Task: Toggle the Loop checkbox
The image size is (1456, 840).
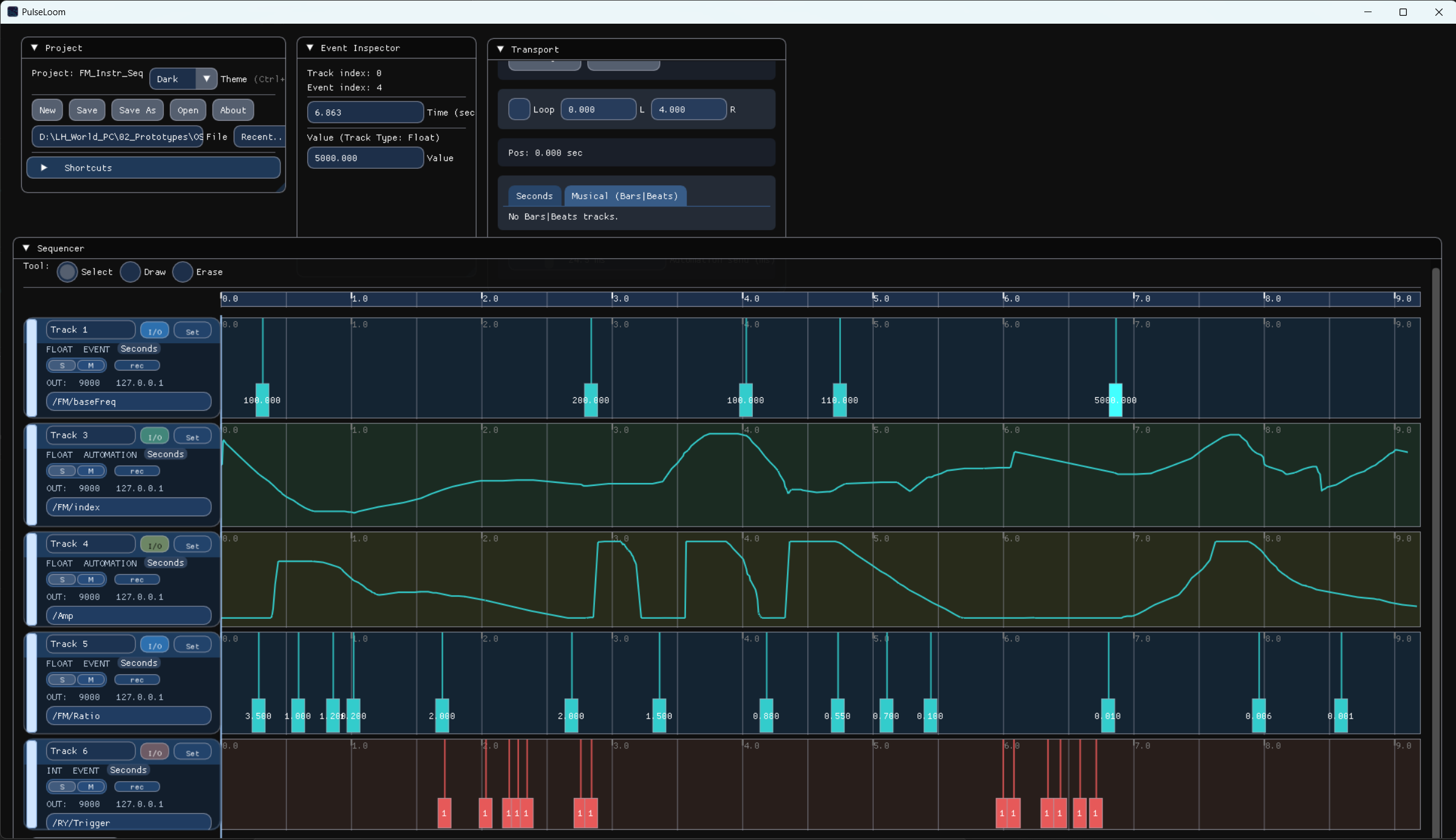Action: pyautogui.click(x=519, y=109)
